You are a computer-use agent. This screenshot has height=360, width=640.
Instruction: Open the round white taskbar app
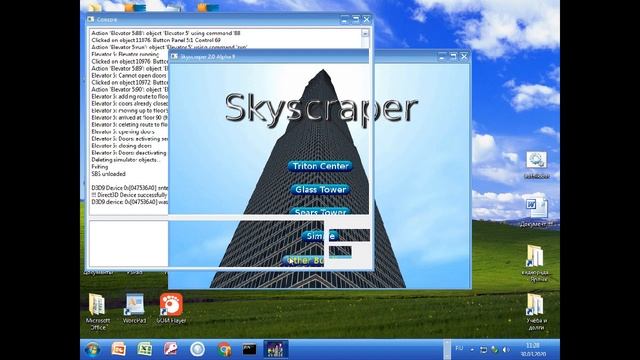click(x=197, y=349)
